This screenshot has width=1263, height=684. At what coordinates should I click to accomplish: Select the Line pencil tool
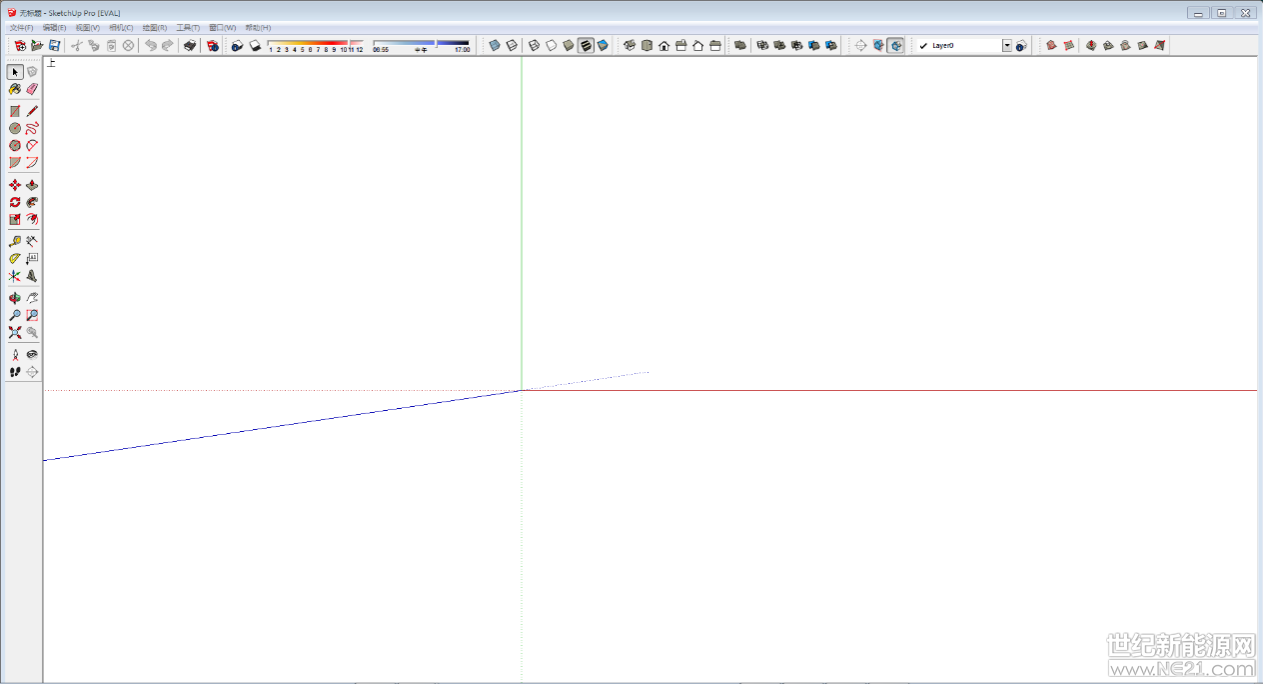(32, 111)
